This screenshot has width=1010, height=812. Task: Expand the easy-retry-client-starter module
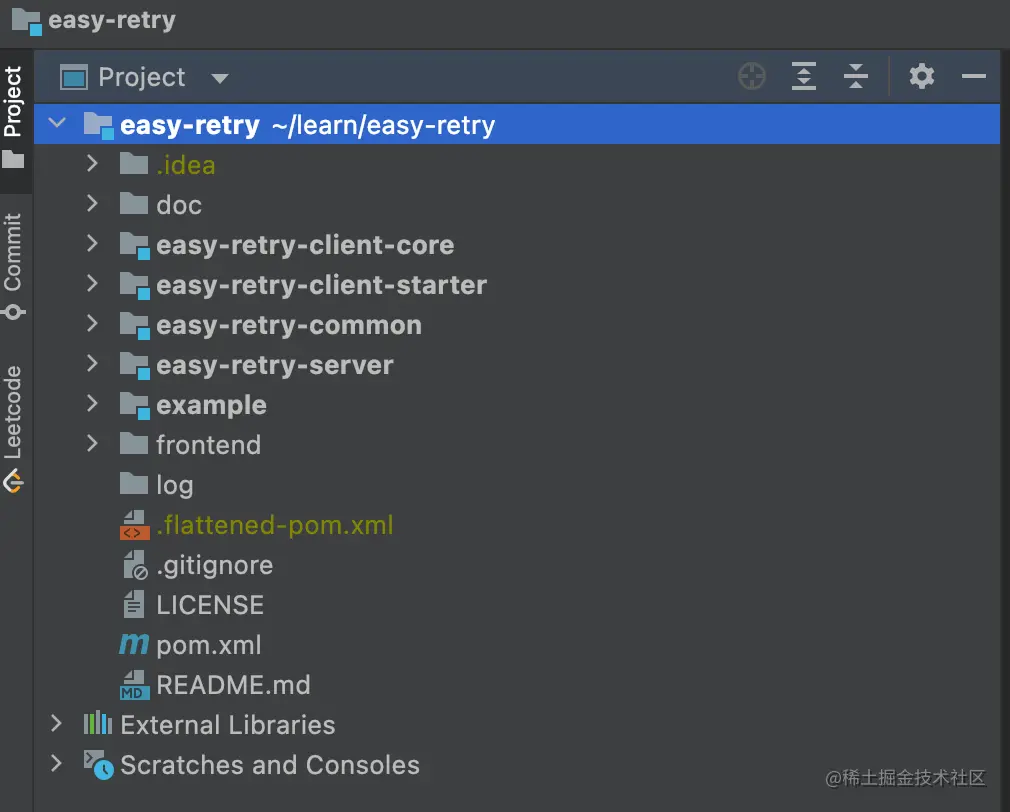click(92, 283)
